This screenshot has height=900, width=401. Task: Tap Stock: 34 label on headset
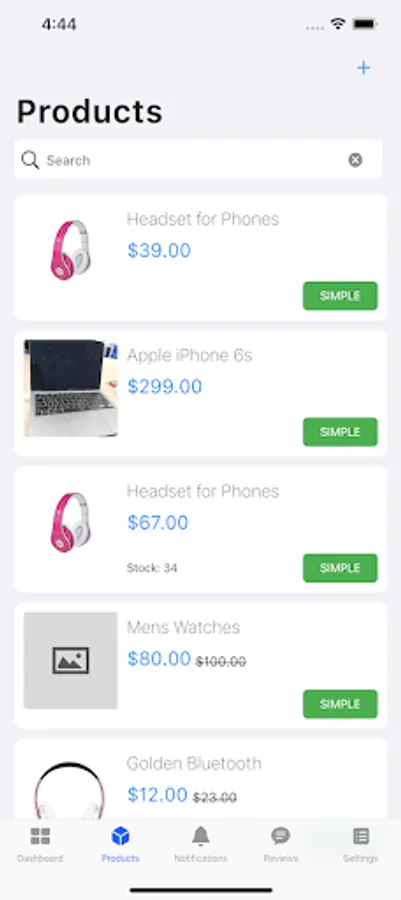[152, 568]
